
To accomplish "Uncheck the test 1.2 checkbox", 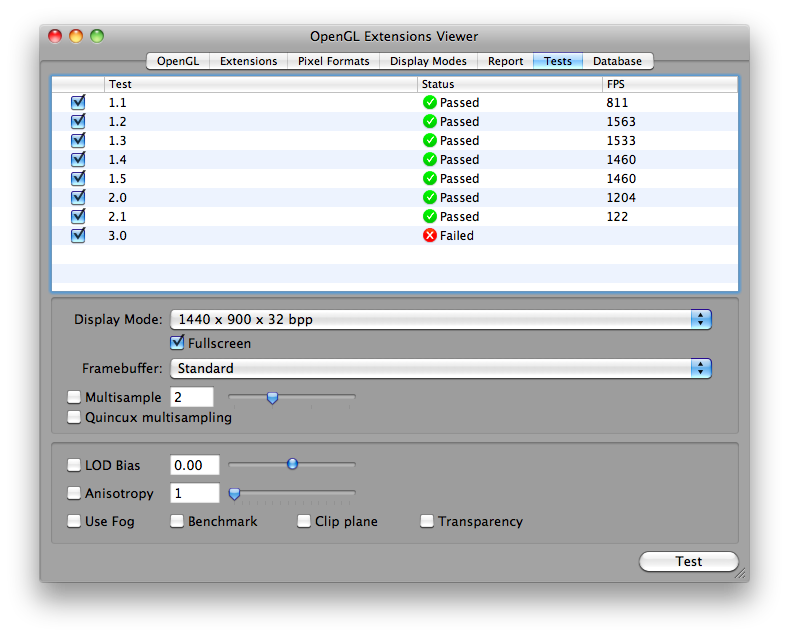I will (x=78, y=121).
